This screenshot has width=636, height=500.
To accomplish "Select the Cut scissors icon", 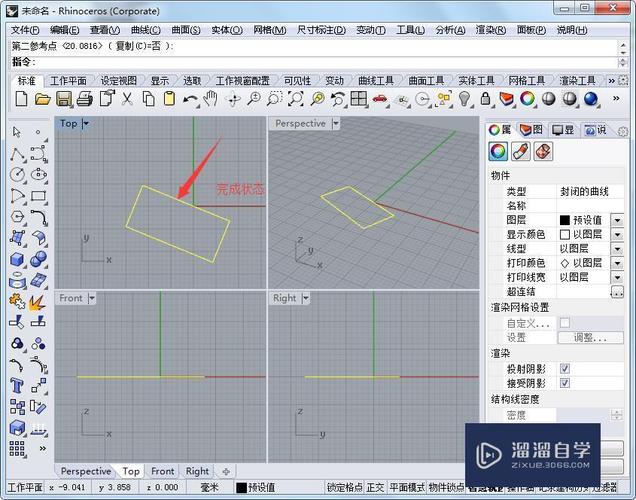I will [127, 99].
